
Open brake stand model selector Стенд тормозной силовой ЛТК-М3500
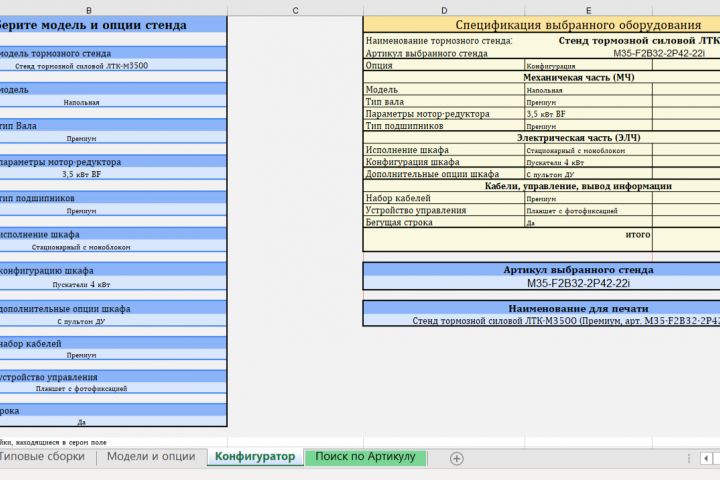tap(112, 66)
